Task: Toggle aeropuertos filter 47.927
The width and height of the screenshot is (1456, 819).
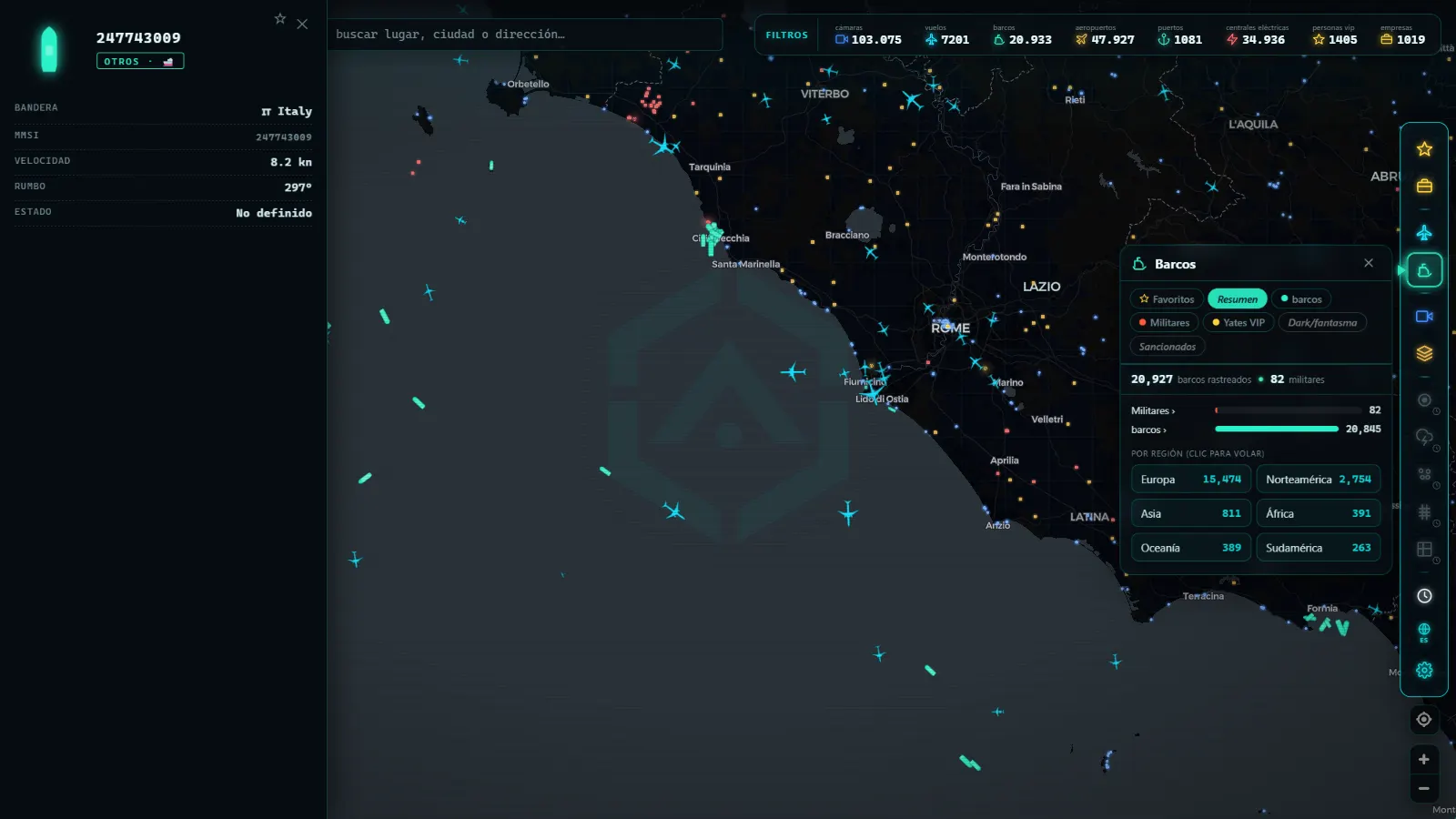Action: click(1105, 35)
